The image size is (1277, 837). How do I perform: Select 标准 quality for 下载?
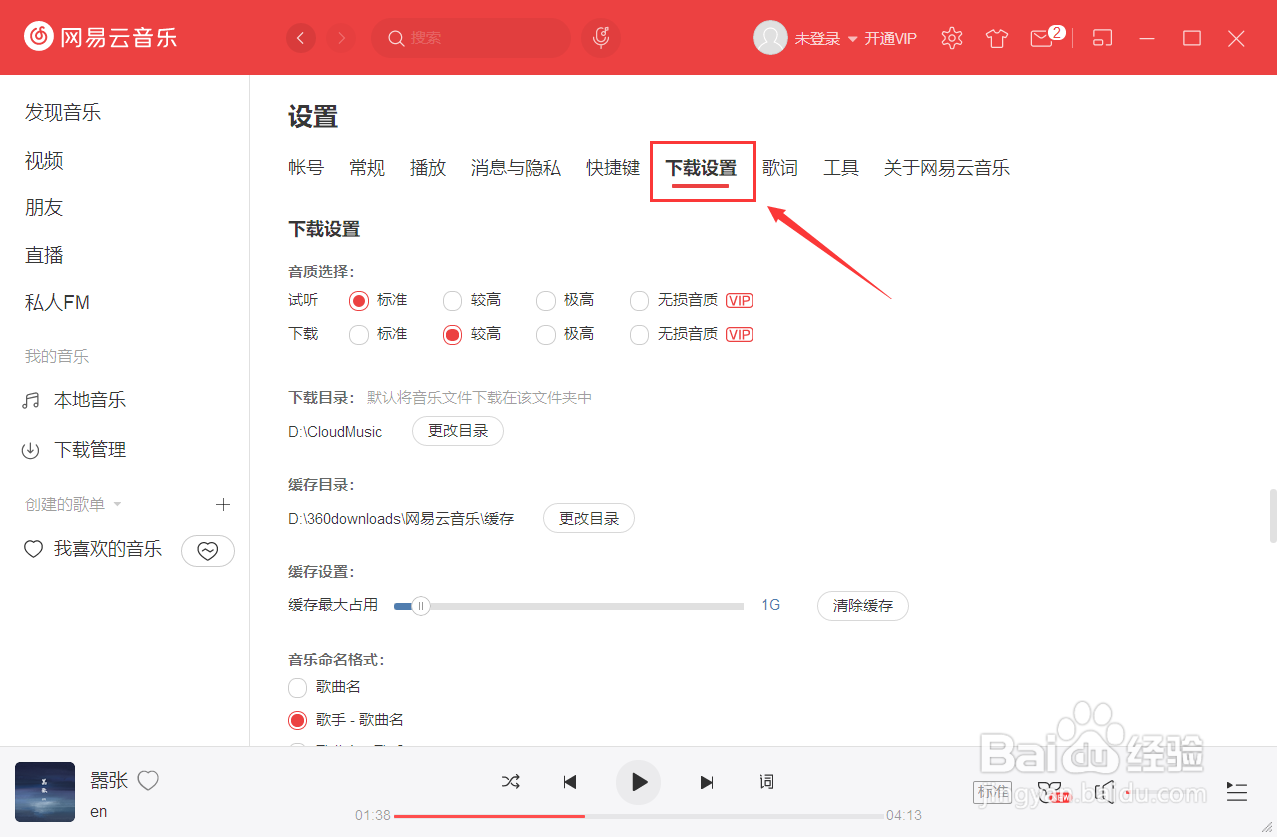pos(359,335)
